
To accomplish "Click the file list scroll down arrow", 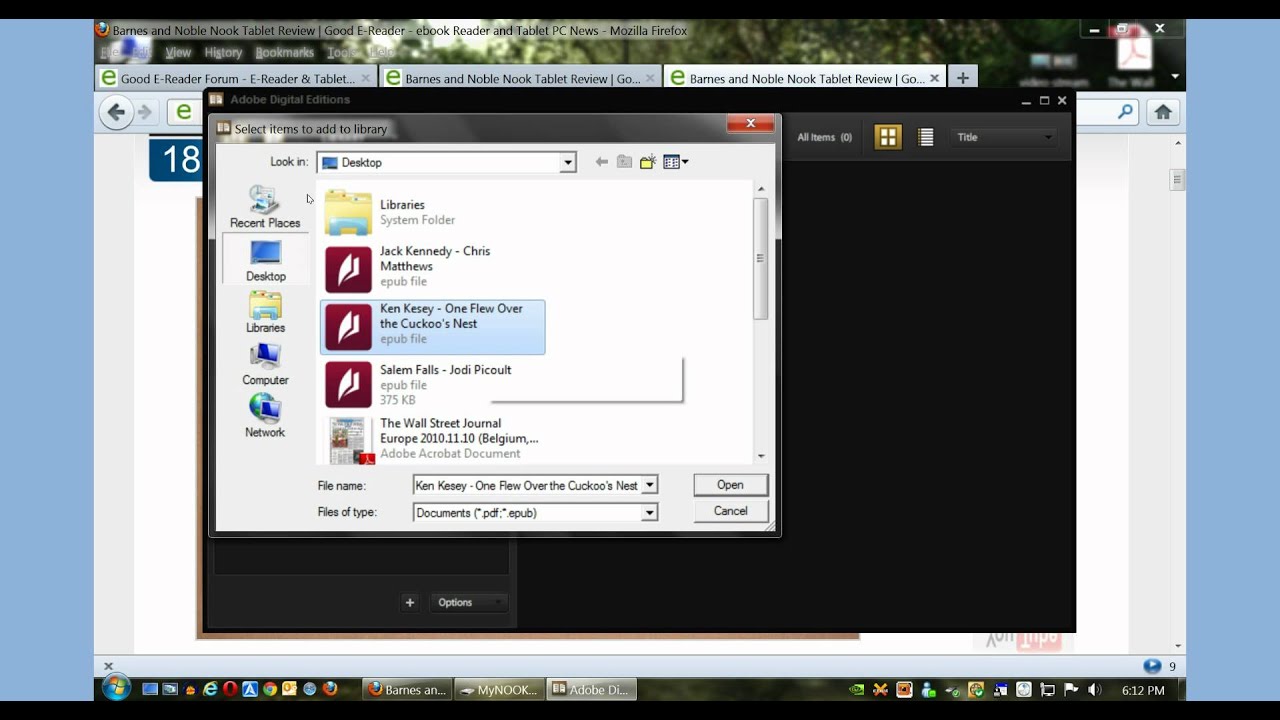I will [761, 456].
